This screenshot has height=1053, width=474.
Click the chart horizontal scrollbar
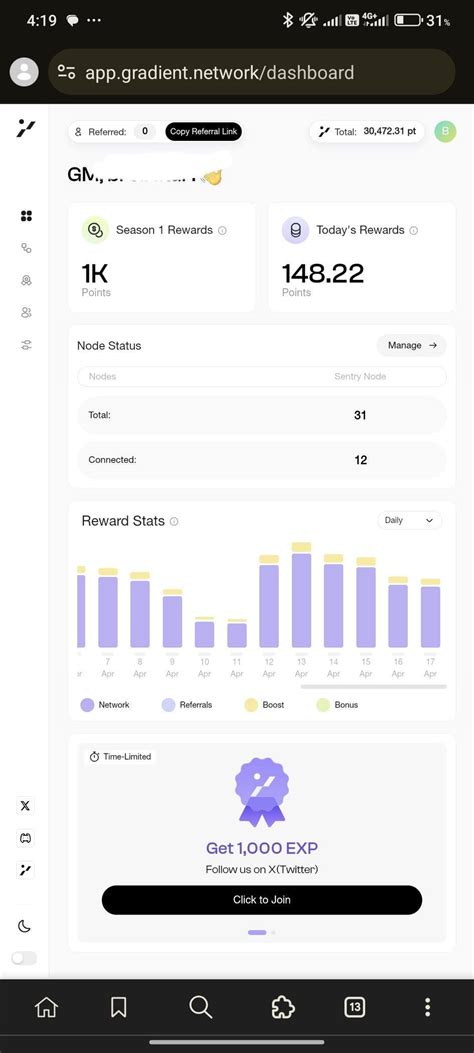click(x=373, y=686)
